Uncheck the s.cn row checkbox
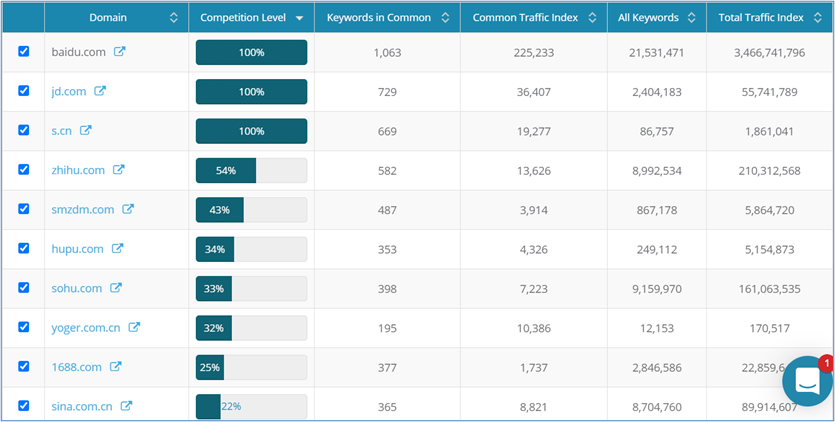 click(x=23, y=130)
